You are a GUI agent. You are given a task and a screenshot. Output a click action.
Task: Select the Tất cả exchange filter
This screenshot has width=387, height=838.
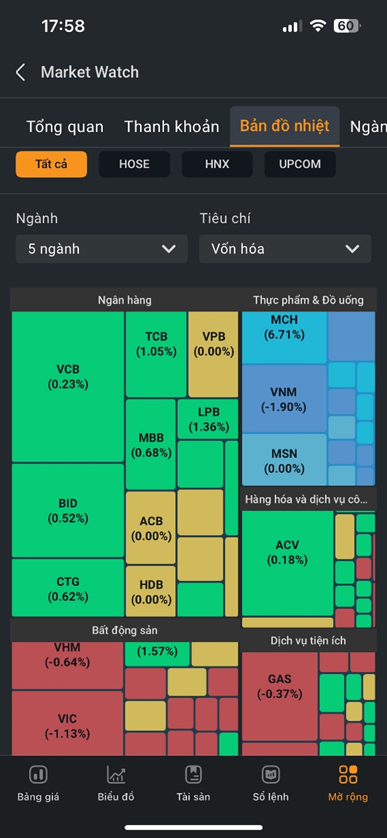51,164
